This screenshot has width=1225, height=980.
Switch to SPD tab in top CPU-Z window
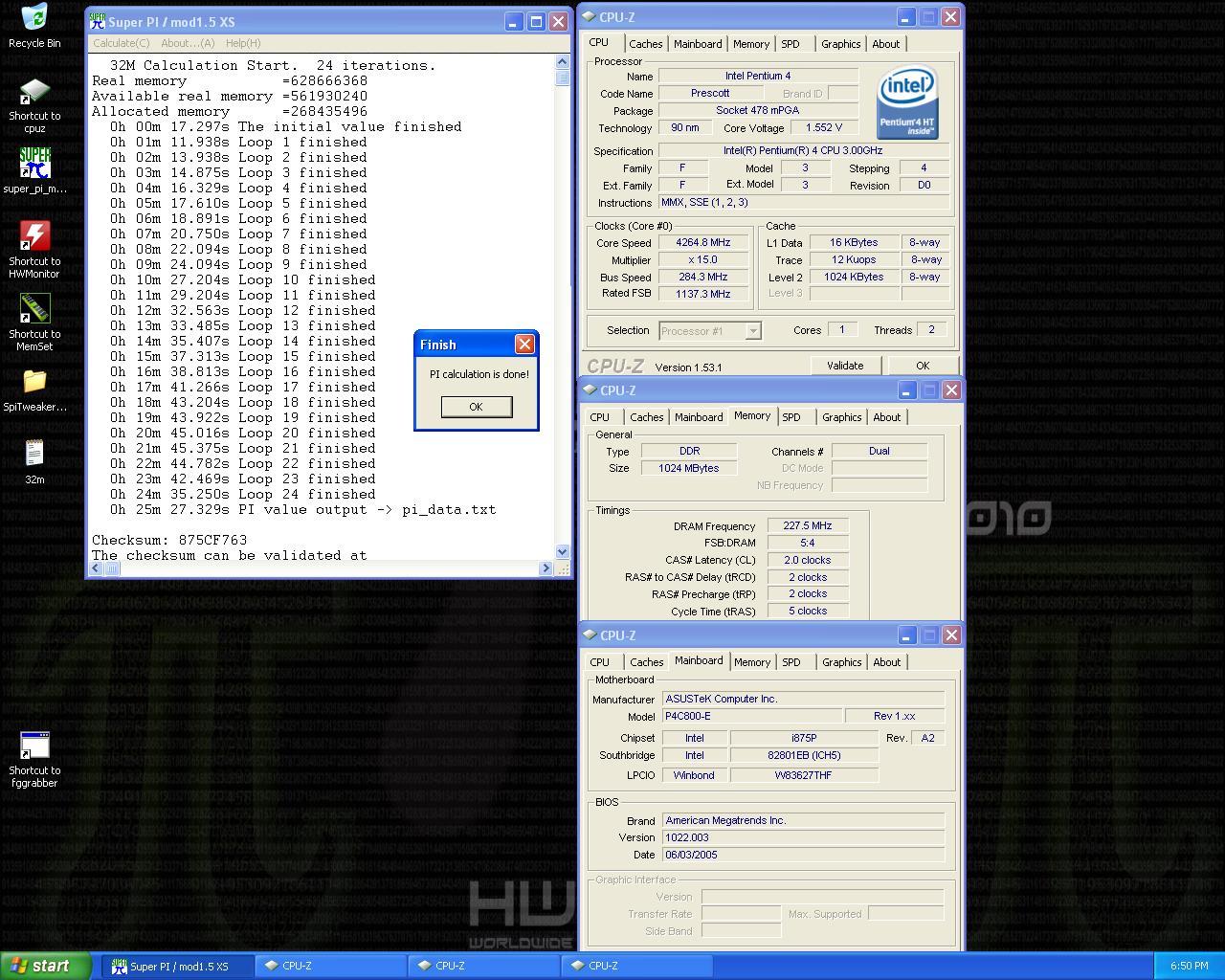[x=790, y=44]
